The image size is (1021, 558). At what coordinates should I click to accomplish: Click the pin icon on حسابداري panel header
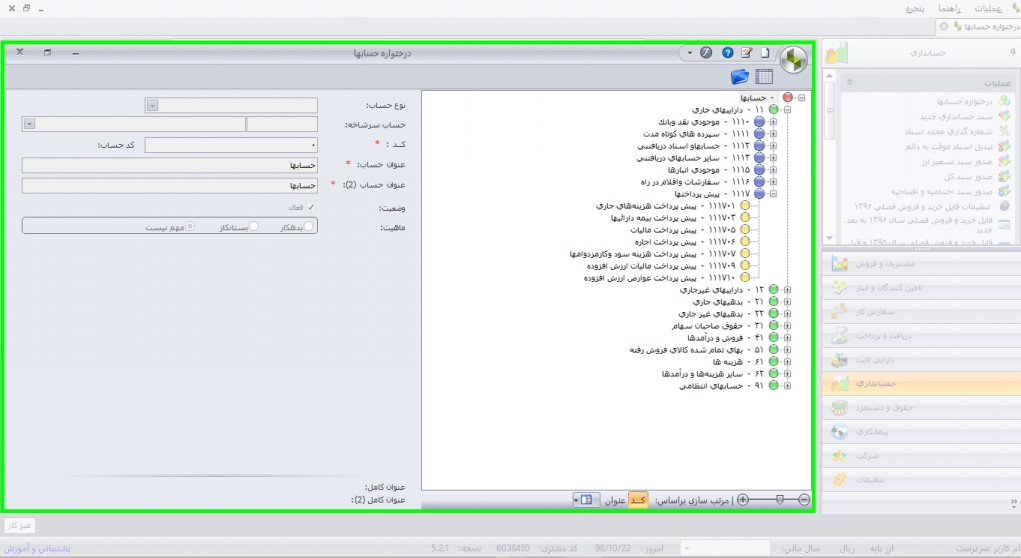1013,52
